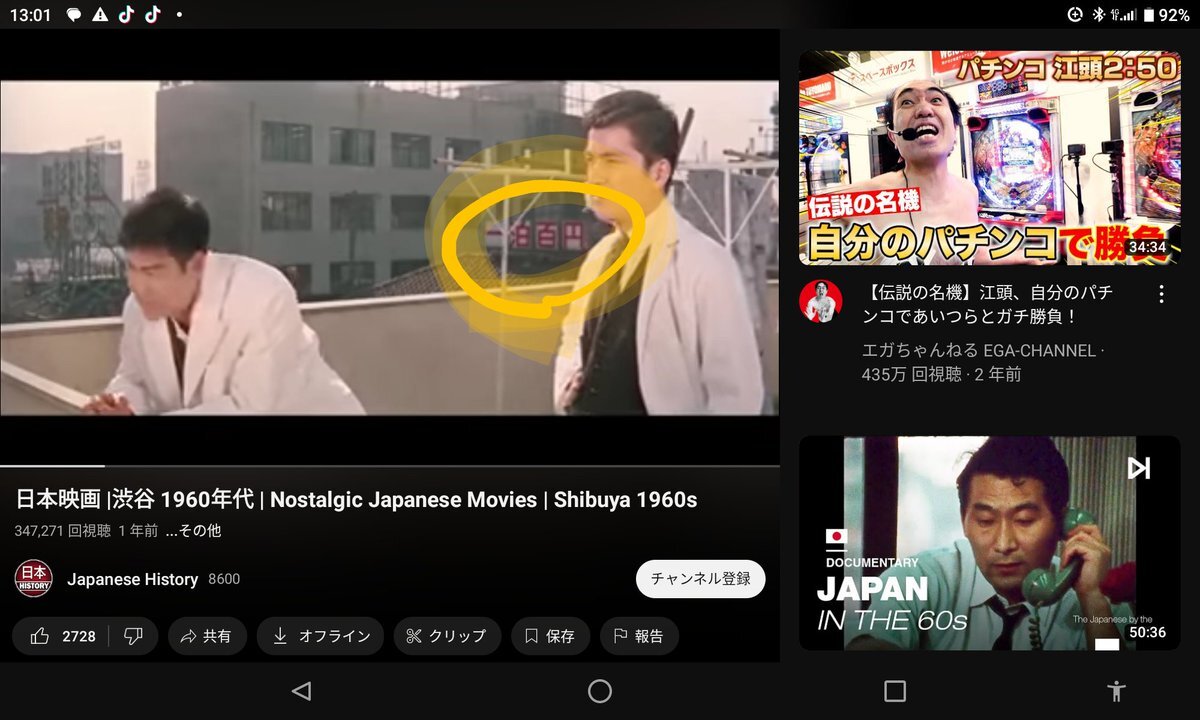This screenshot has width=1200, height=720.
Task: Create a clip with クリップ button
Action: pyautogui.click(x=447, y=636)
